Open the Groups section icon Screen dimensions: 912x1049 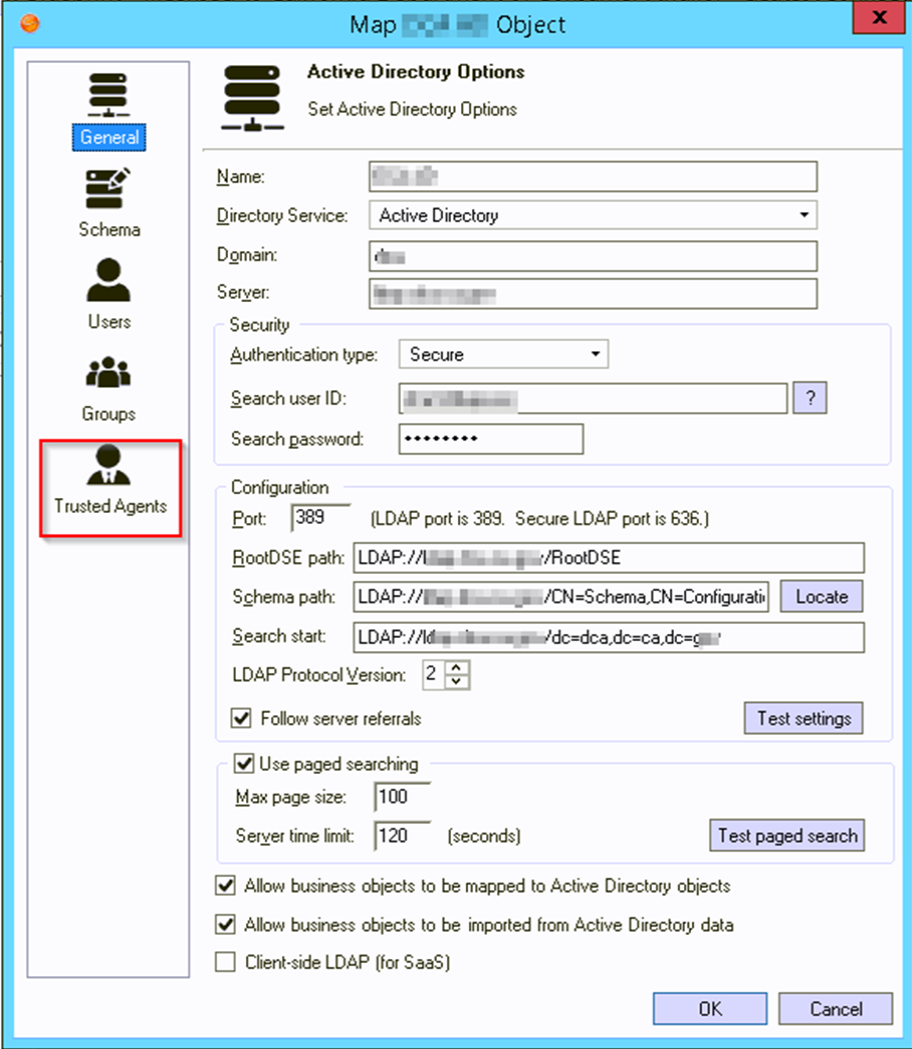pyautogui.click(x=109, y=374)
